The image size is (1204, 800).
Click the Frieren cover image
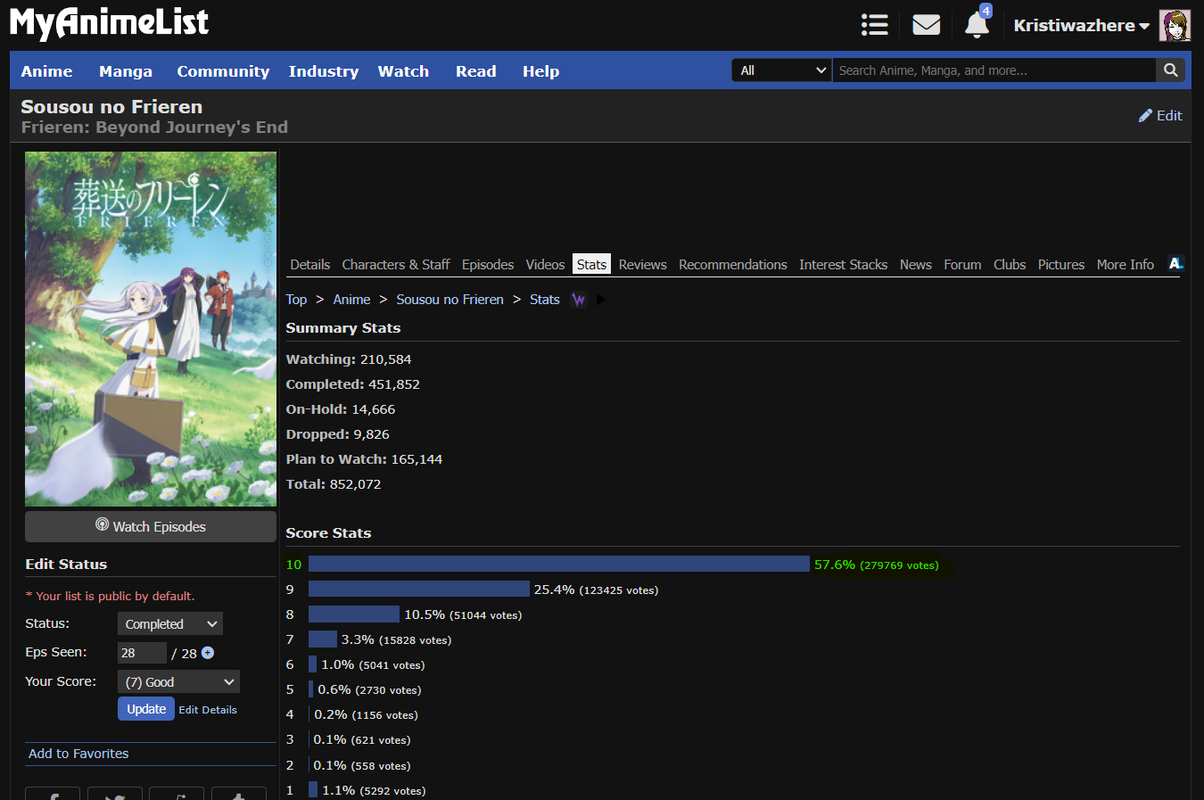[151, 329]
